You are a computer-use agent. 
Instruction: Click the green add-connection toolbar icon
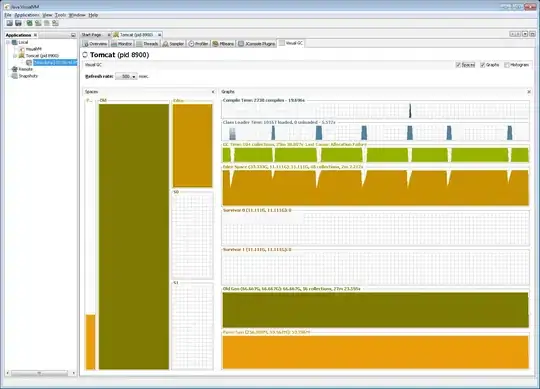pos(29,23)
